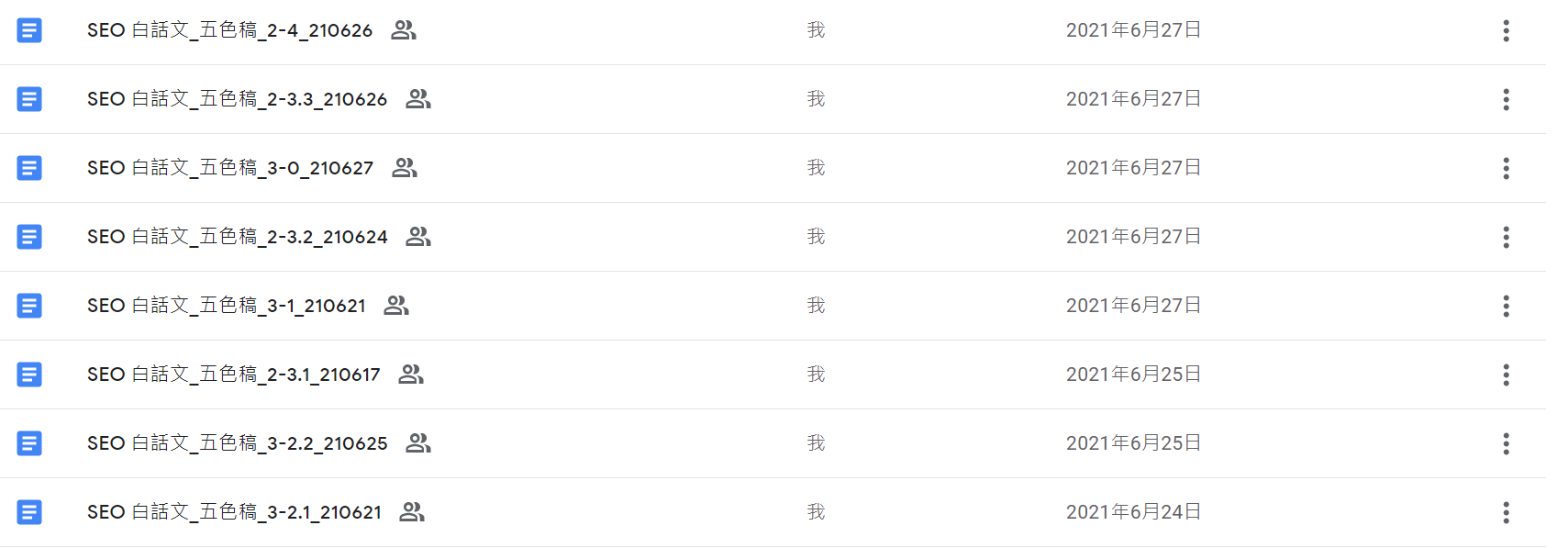
Task: Click the shared people icon next to 3-2.1_210621
Action: (x=412, y=512)
